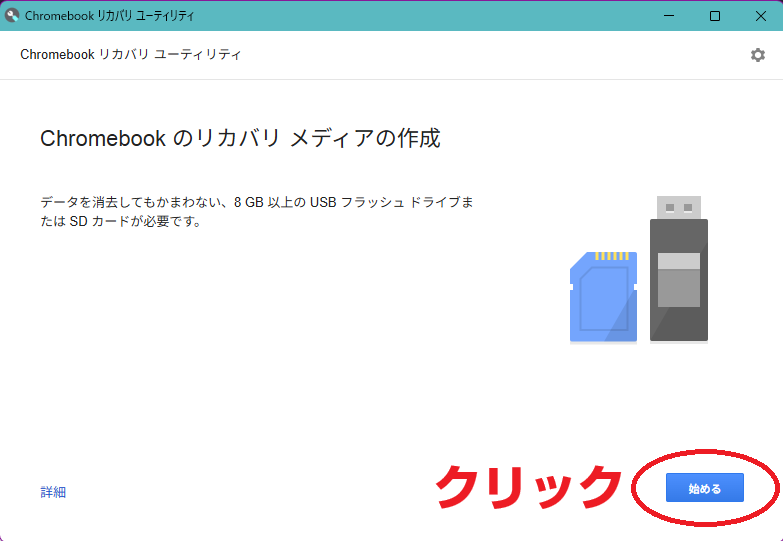Screen dimensions: 783x541
Task: Click the header label Chromebook リカバリ ユーティリティ below title bar
Action: (x=130, y=54)
